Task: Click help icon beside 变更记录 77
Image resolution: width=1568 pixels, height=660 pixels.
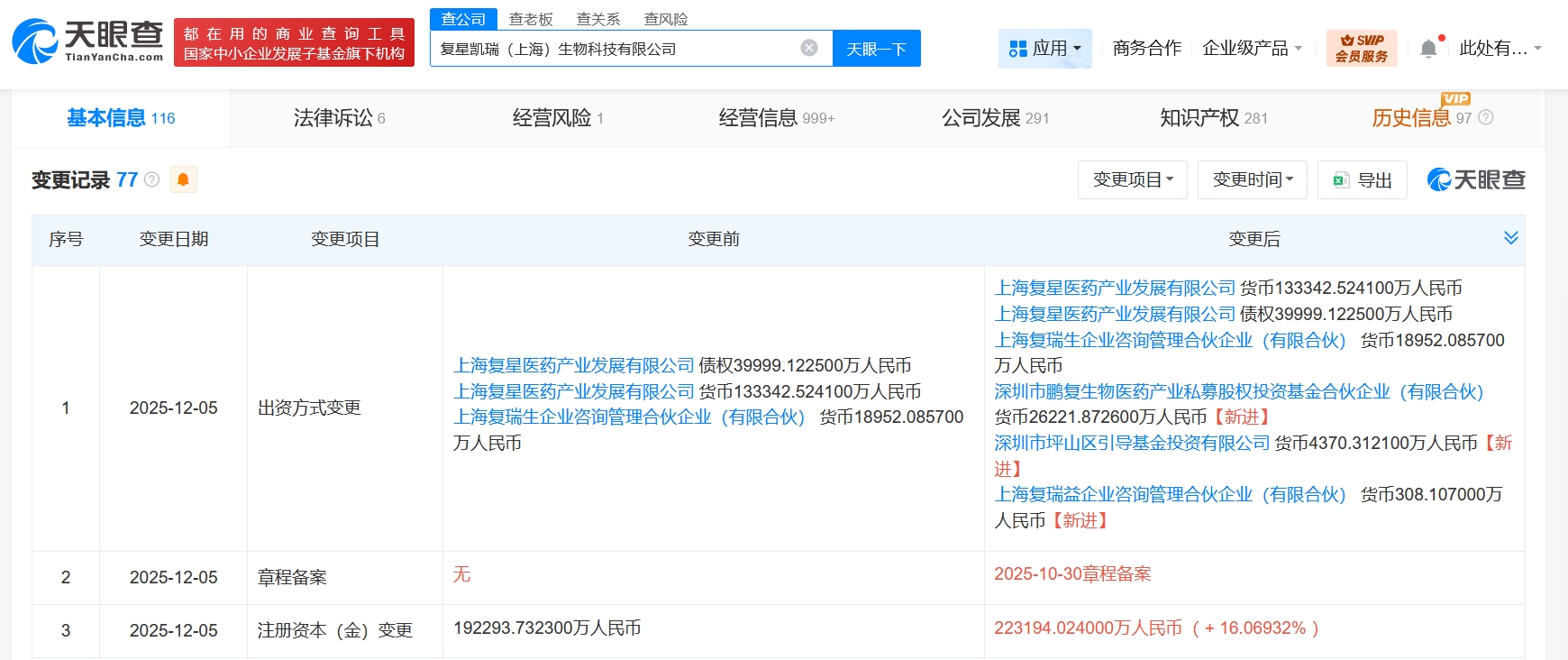Action: click(152, 179)
